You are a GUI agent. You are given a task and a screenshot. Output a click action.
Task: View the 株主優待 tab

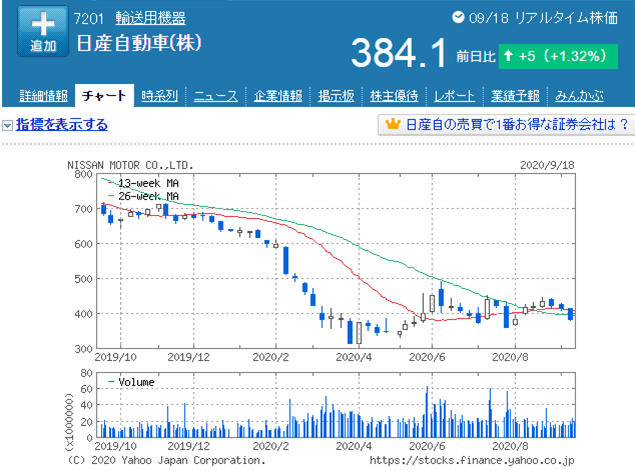(x=394, y=96)
